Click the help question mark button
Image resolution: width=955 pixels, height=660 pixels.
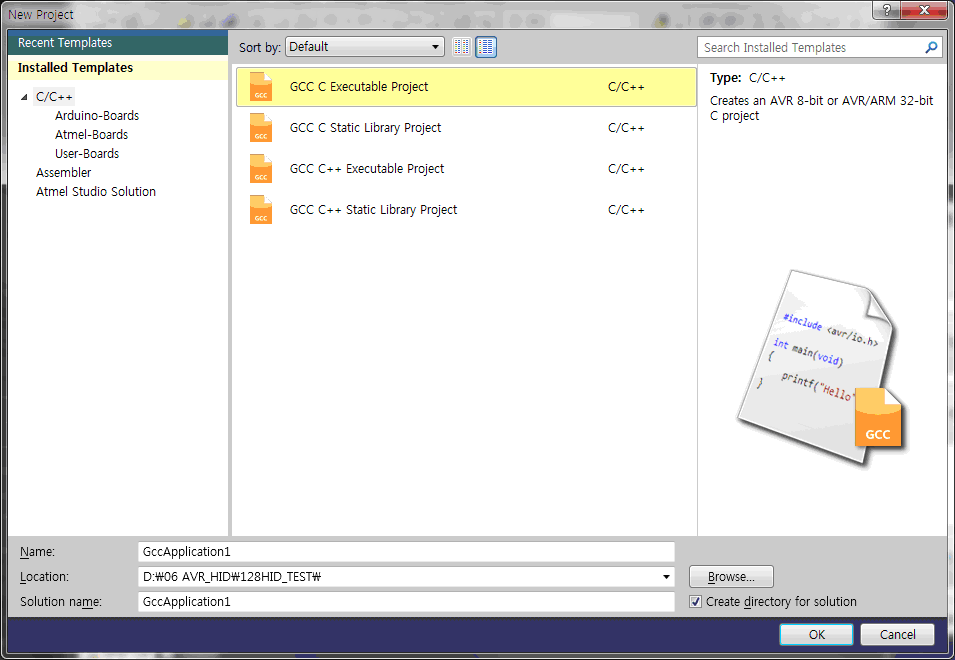(x=886, y=10)
